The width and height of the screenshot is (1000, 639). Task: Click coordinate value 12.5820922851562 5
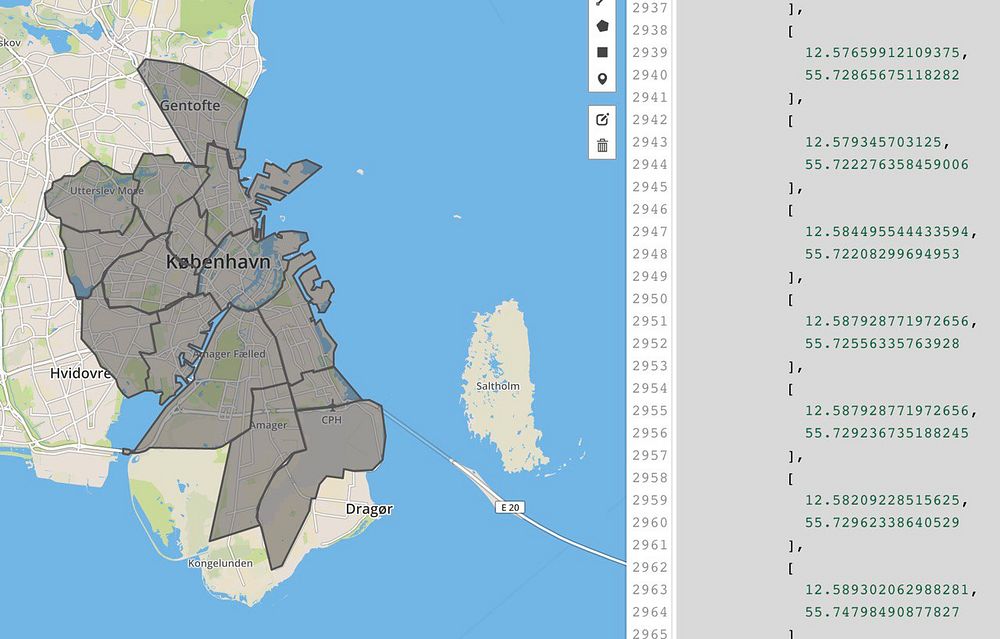tap(882, 500)
